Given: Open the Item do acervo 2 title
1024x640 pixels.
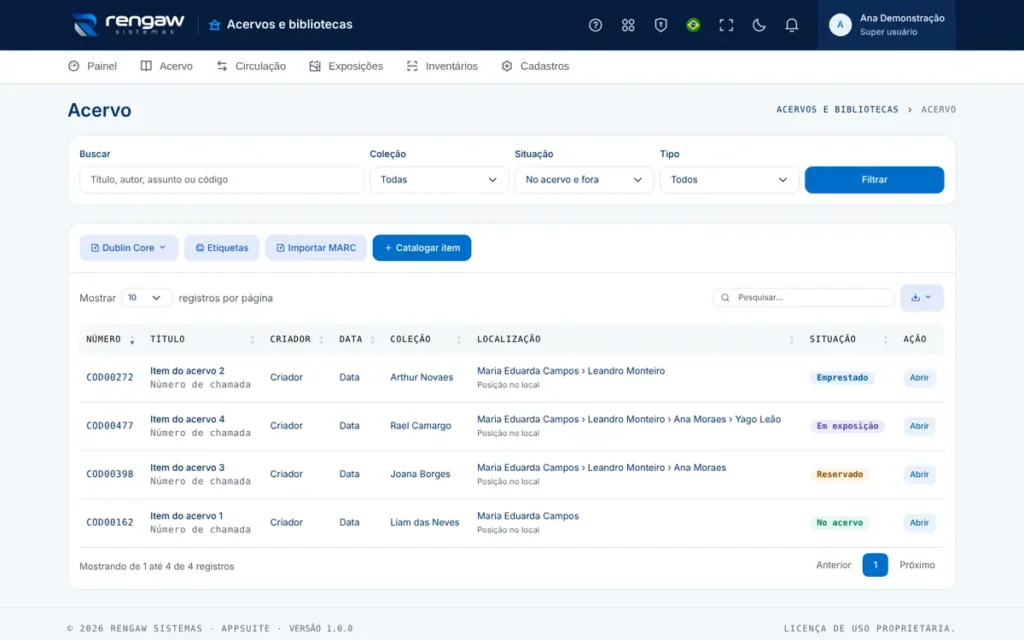Looking at the screenshot, I should (187, 371).
